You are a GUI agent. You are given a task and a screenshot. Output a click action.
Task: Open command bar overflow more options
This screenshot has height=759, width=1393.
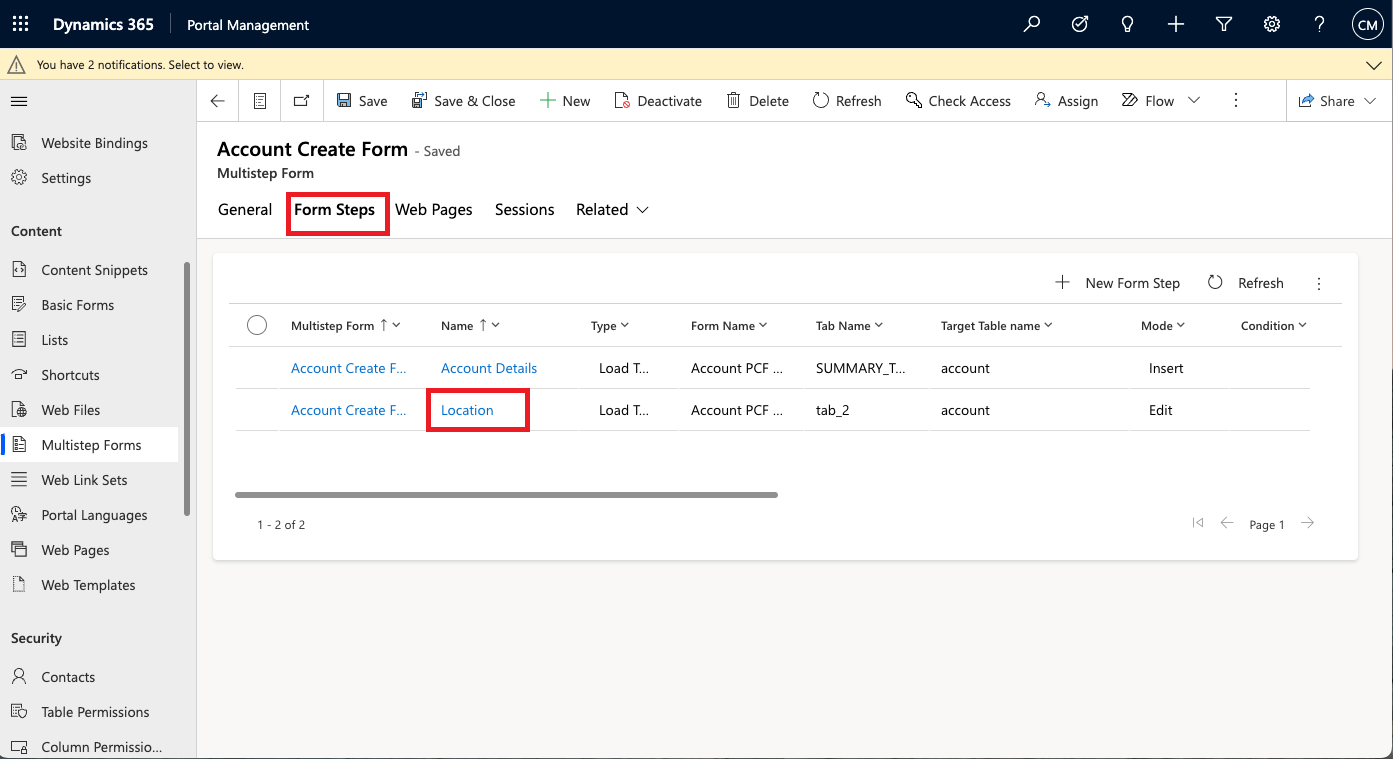[x=1236, y=101]
